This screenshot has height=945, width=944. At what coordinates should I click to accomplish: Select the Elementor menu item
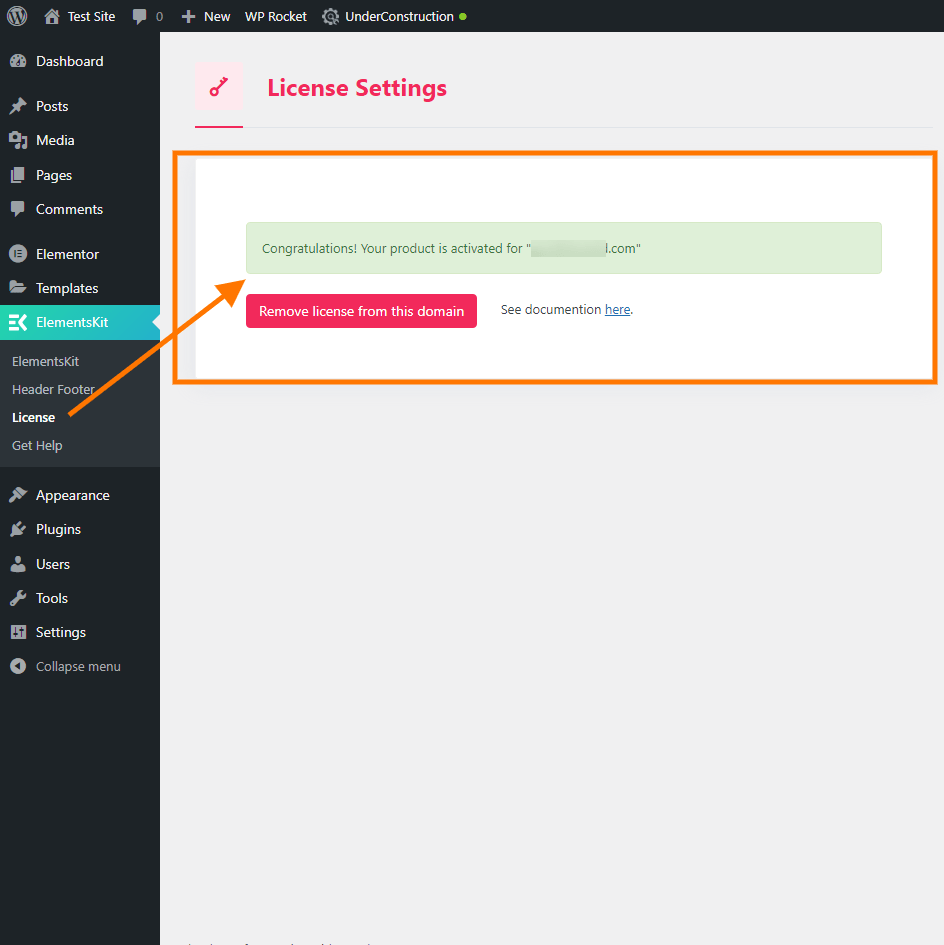(68, 254)
